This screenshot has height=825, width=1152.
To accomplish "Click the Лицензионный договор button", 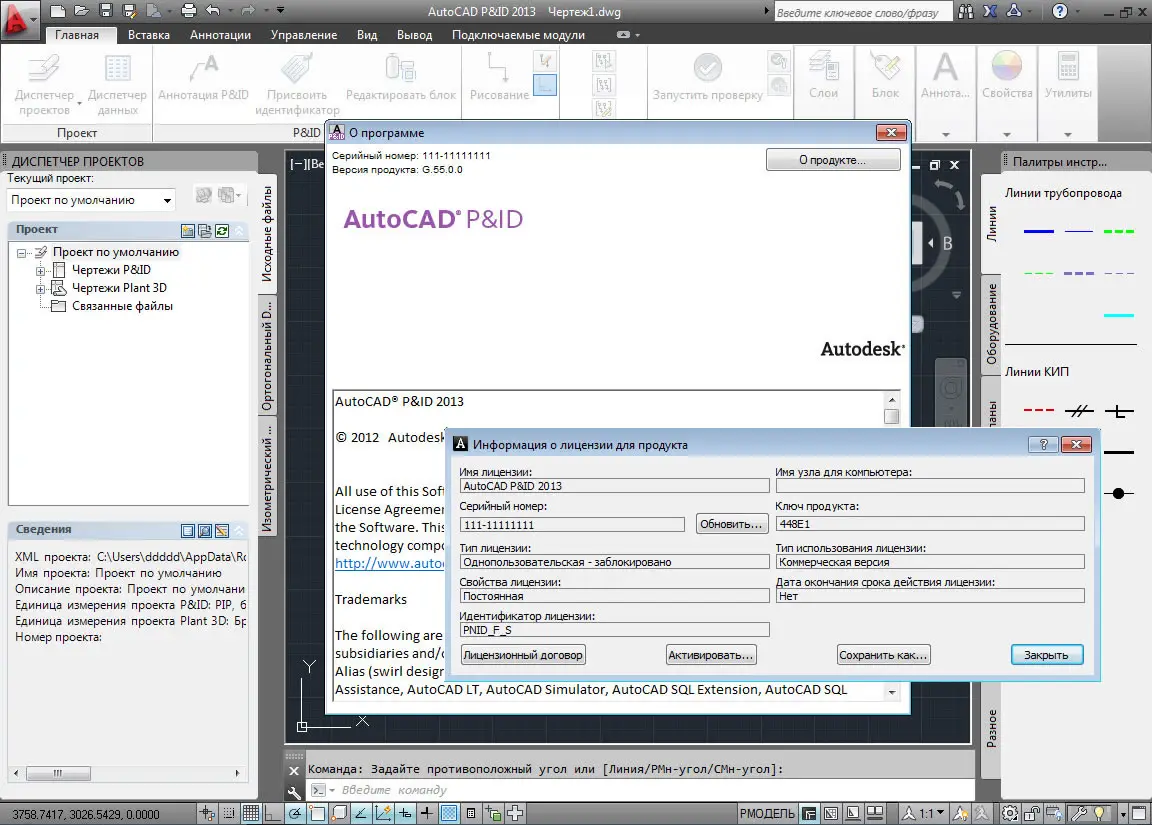I will (523, 655).
